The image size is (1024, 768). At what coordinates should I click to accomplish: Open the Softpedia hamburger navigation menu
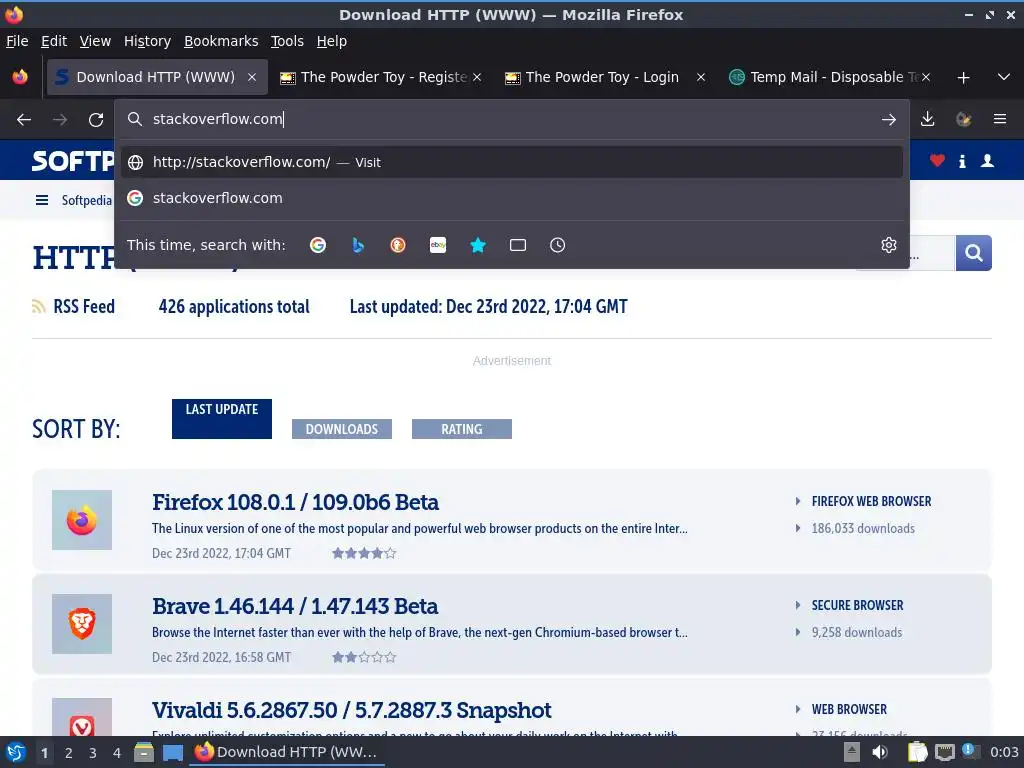(x=42, y=200)
